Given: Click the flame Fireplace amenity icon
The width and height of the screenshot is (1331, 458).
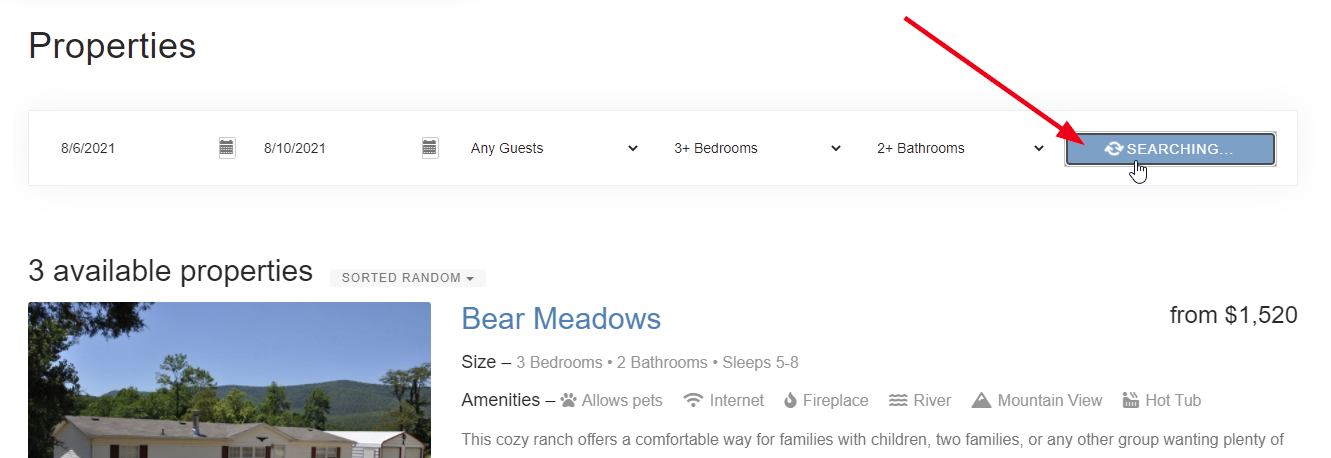Looking at the screenshot, I should point(790,401).
